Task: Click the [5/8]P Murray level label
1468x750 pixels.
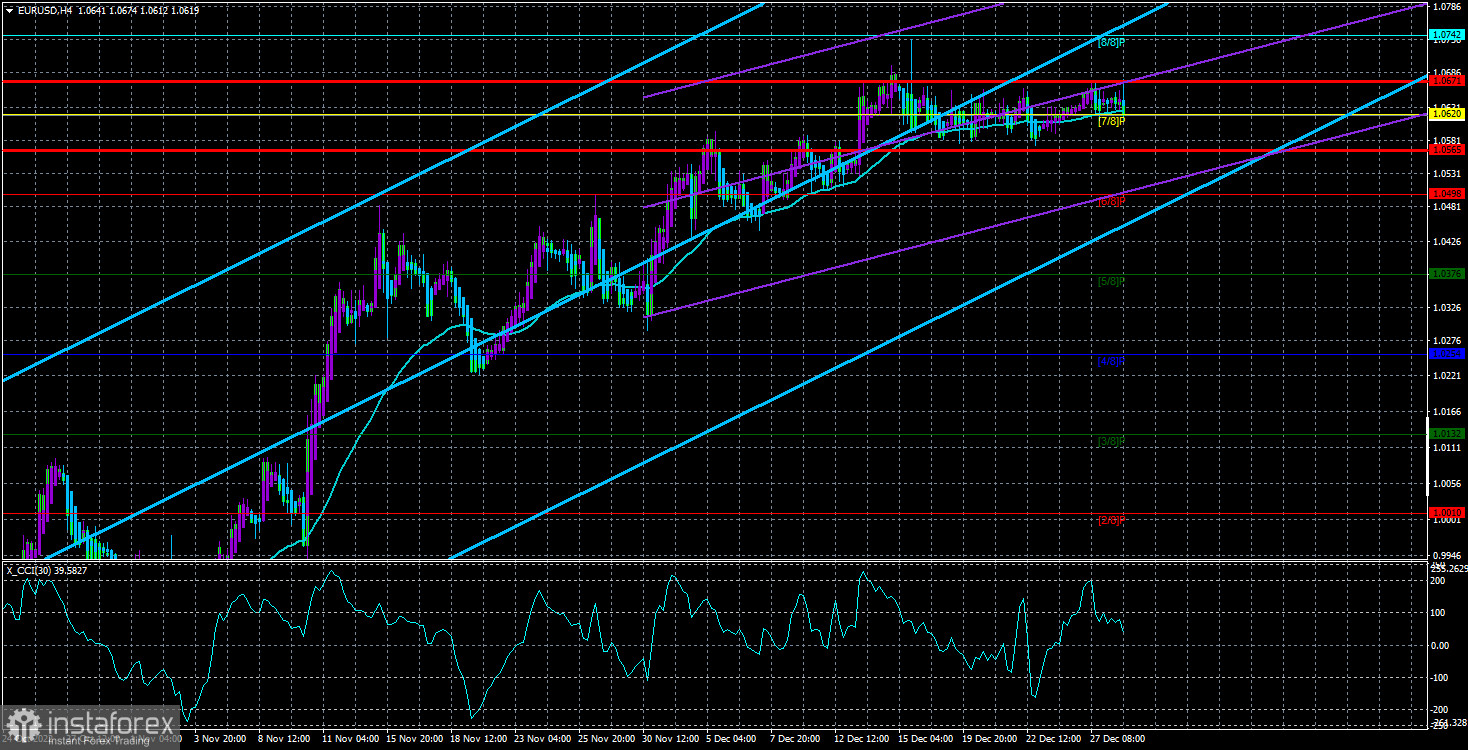Action: click(1111, 281)
